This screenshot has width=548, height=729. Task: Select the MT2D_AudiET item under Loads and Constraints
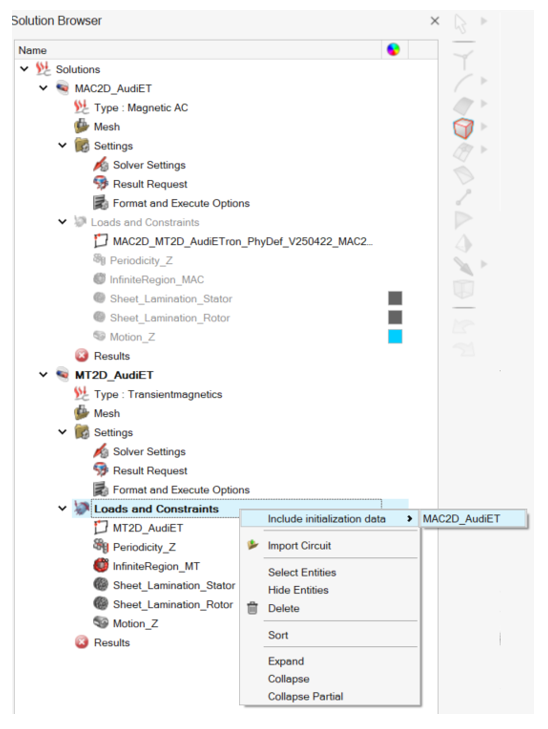[x=148, y=528]
